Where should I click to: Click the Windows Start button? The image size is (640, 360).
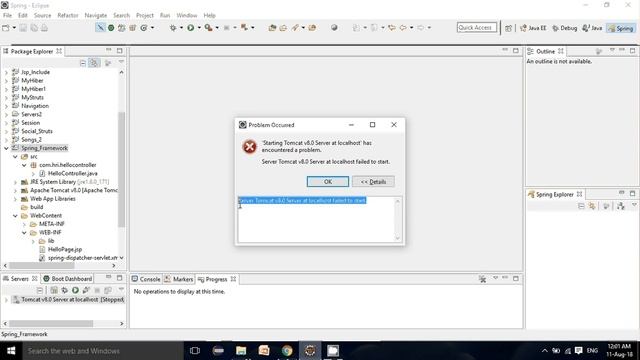tap(11, 351)
